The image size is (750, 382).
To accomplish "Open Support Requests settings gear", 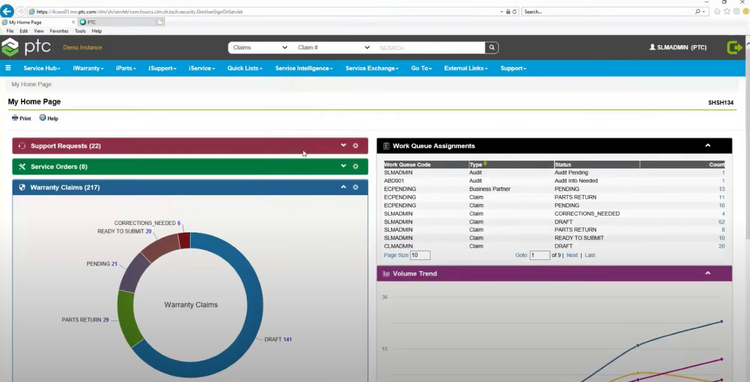I will coord(355,145).
